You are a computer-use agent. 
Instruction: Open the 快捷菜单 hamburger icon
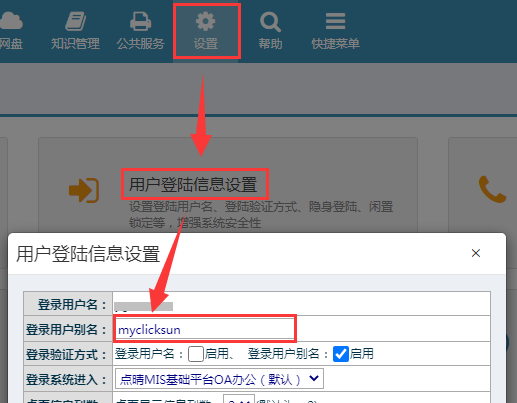click(335, 21)
